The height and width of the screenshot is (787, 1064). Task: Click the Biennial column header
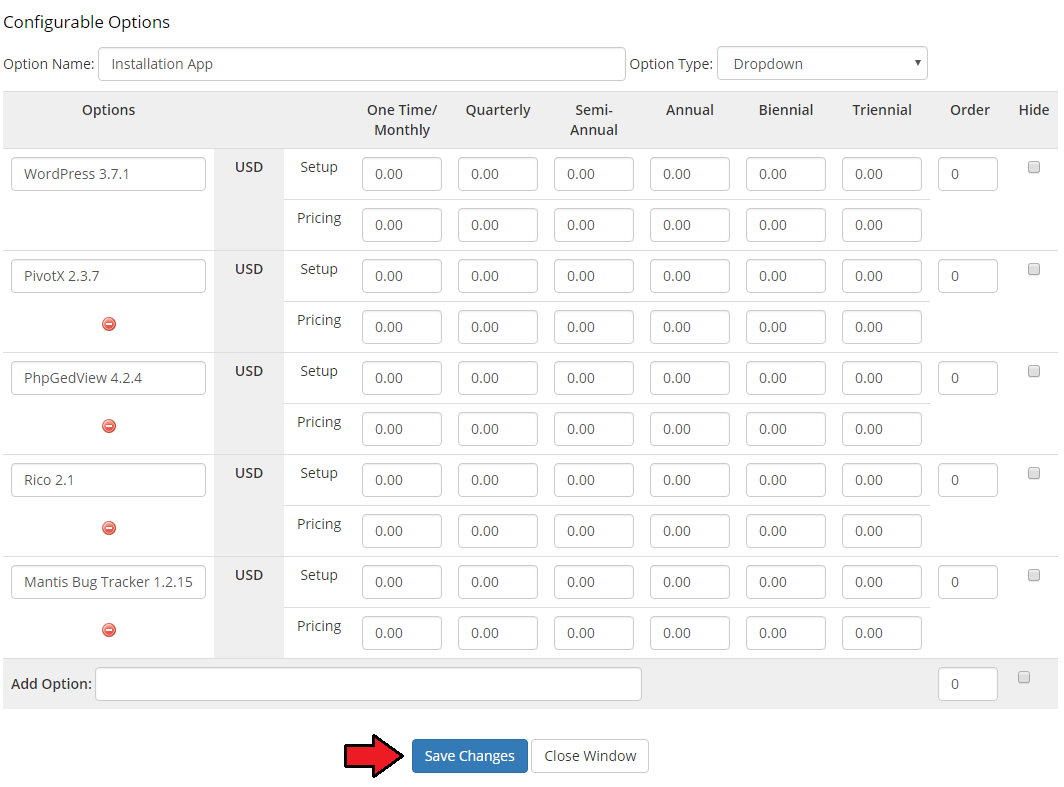pyautogui.click(x=786, y=110)
